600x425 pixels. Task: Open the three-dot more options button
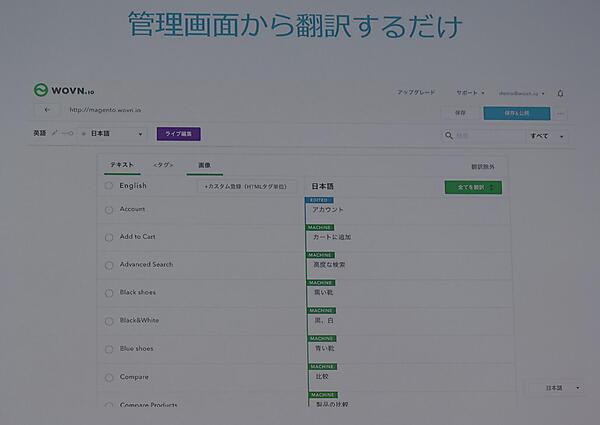coord(560,114)
